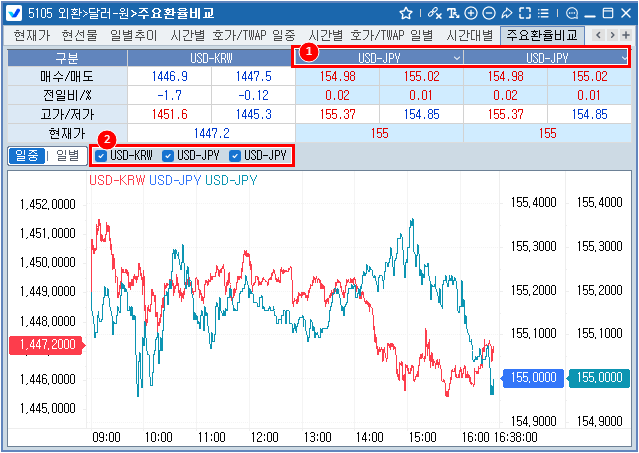Click the fullscreen capture frame icon
This screenshot has height=453, width=639.
coord(525,14)
